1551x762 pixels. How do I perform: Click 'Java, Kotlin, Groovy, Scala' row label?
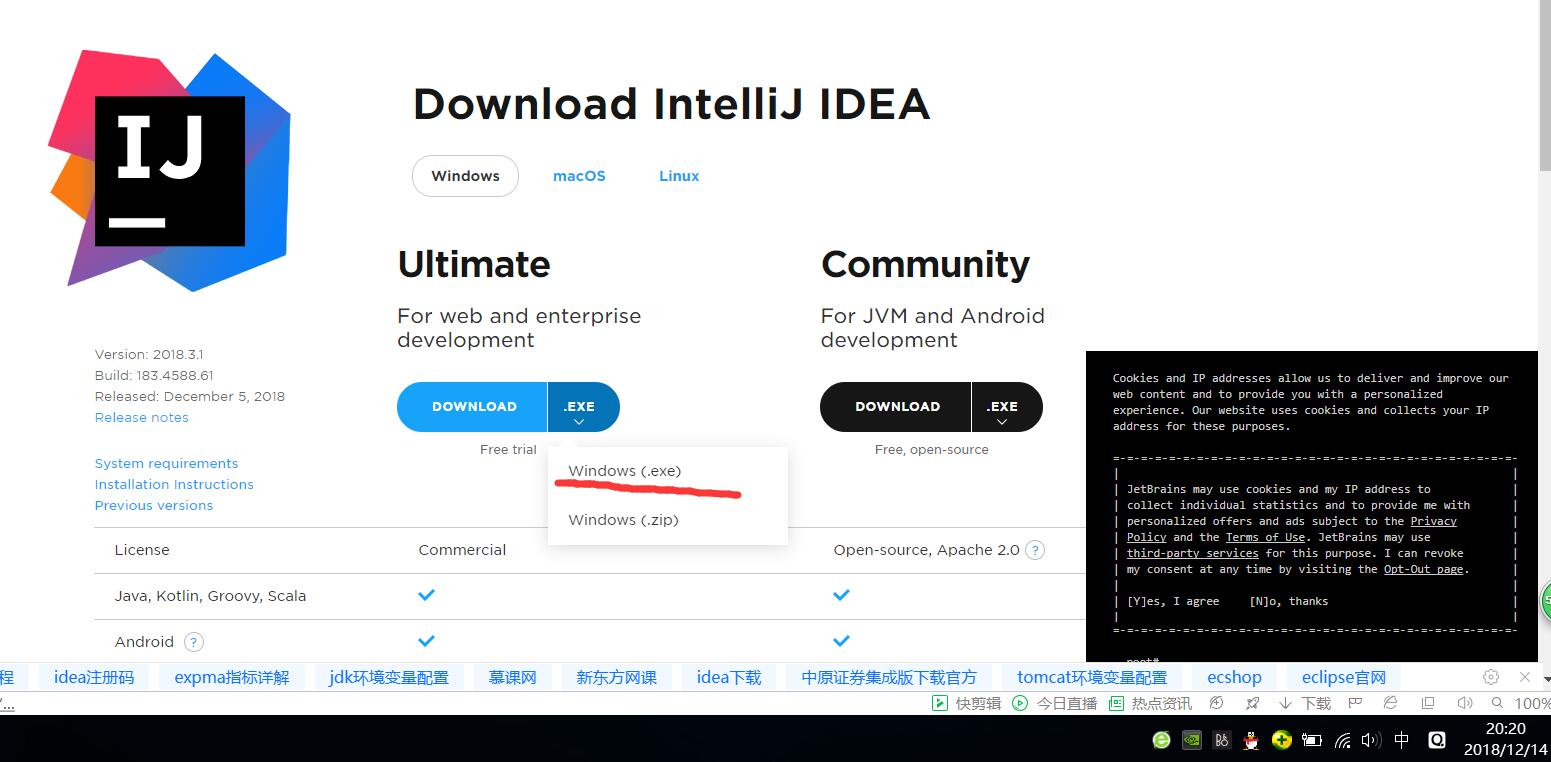[x=210, y=596]
